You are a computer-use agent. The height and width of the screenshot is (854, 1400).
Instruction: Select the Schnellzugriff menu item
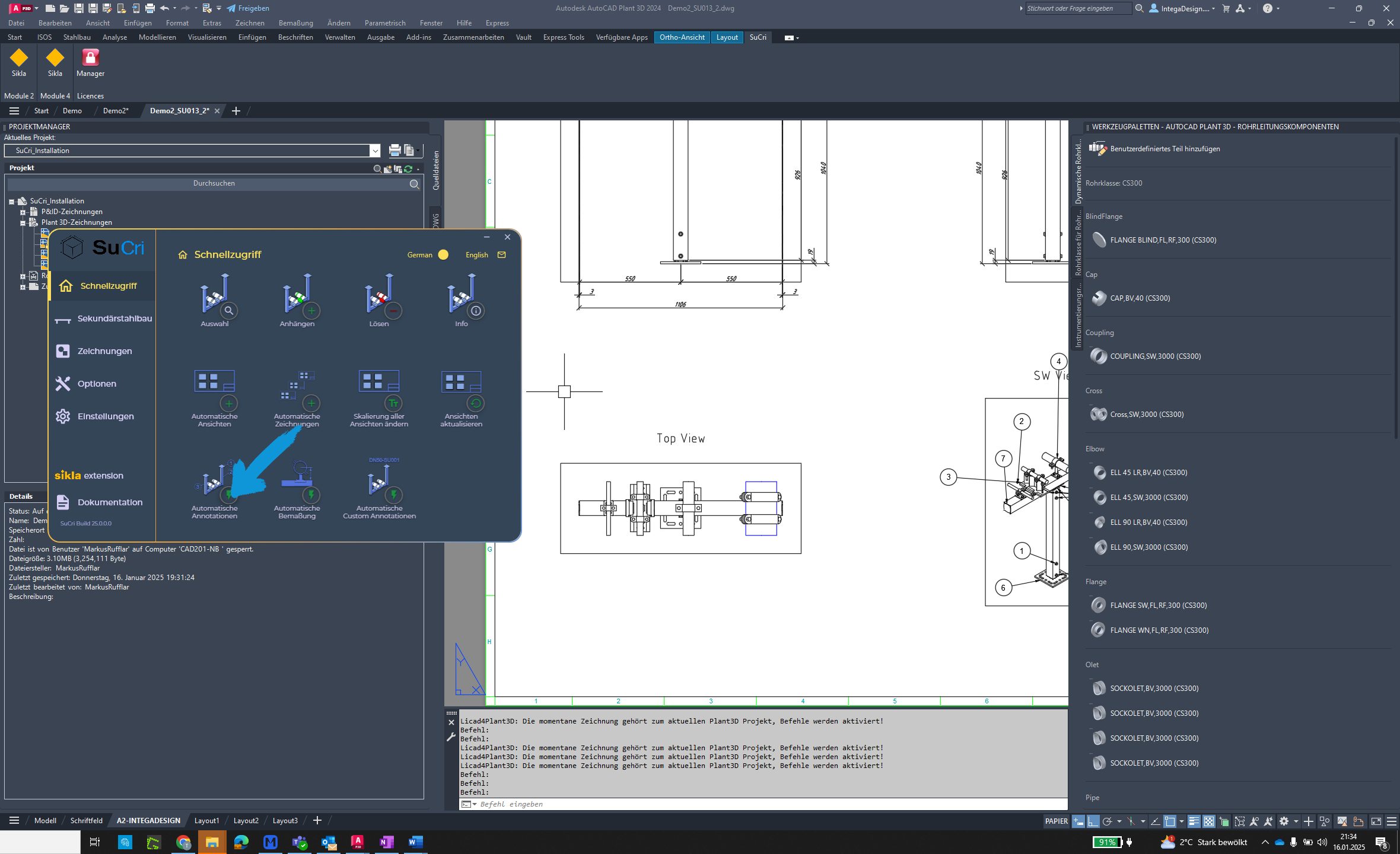click(x=108, y=285)
